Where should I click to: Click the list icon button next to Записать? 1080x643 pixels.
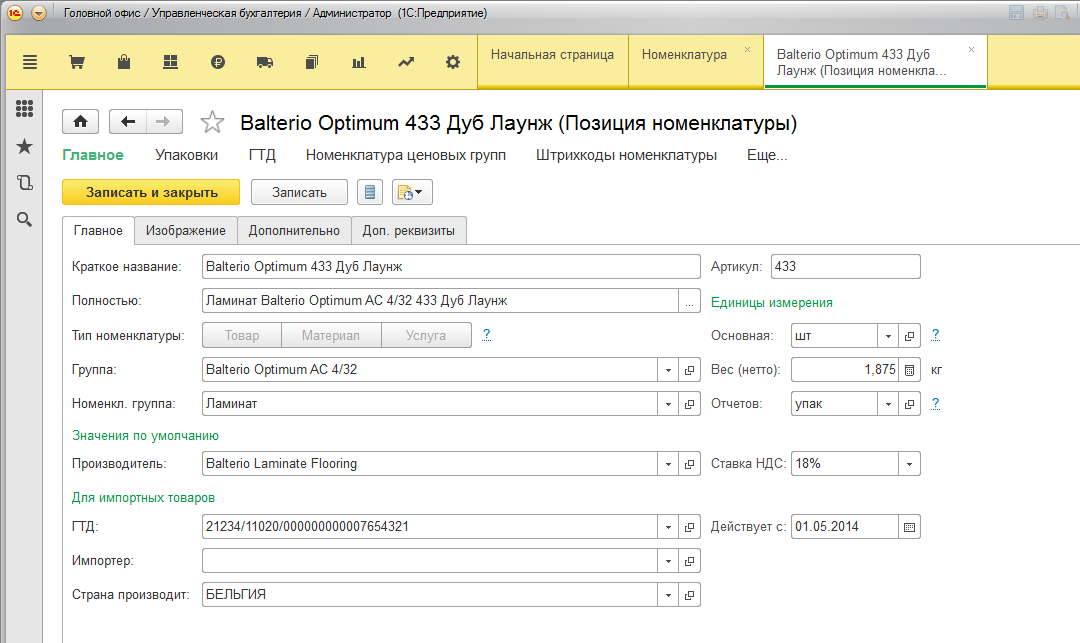[370, 193]
